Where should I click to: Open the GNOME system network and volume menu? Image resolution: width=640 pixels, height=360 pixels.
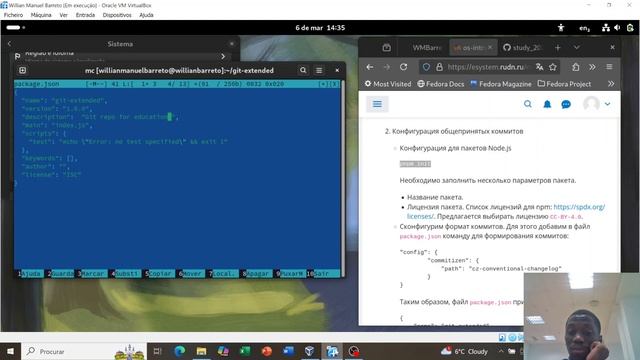[618, 28]
